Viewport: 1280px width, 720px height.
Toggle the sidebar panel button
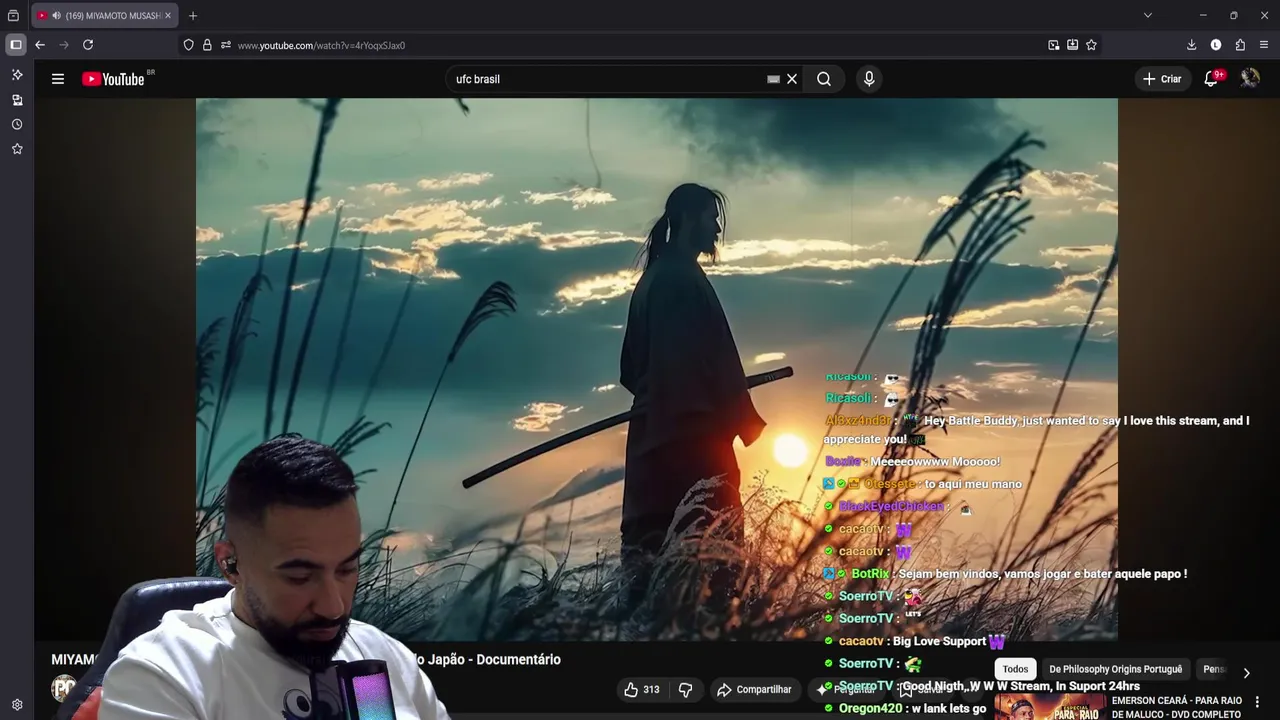[16, 45]
